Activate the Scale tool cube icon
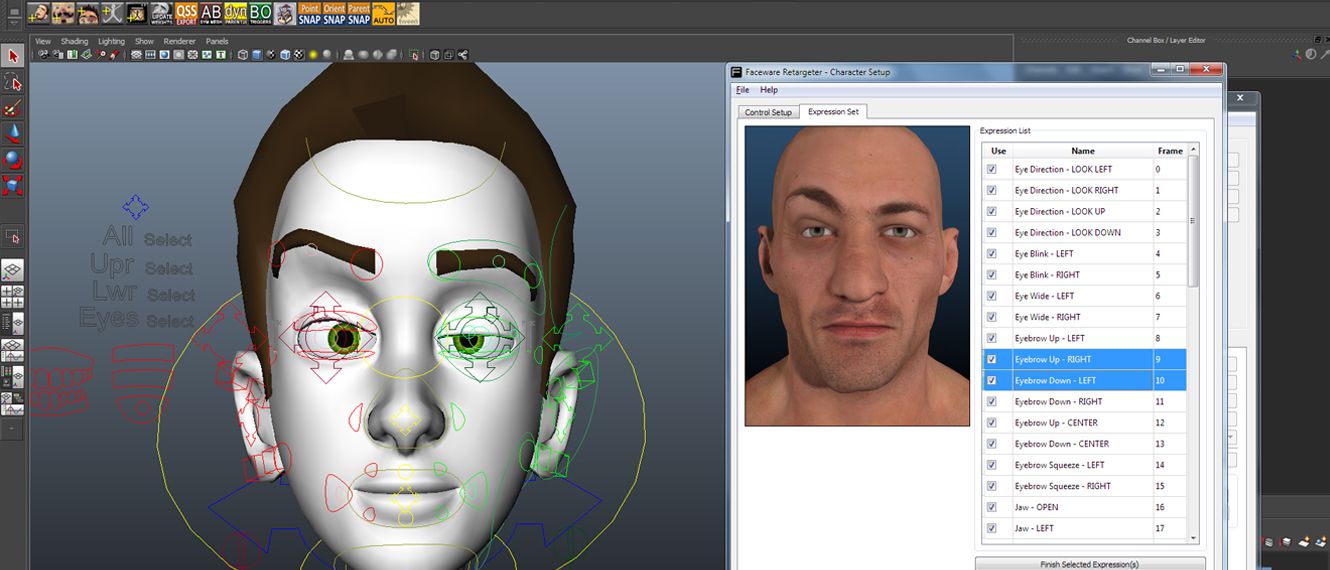Viewport: 1330px width, 570px height. coord(13,185)
